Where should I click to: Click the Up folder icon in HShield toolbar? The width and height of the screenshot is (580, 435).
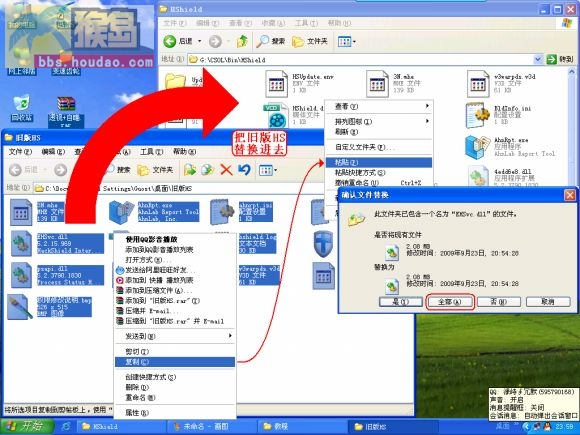[242, 41]
